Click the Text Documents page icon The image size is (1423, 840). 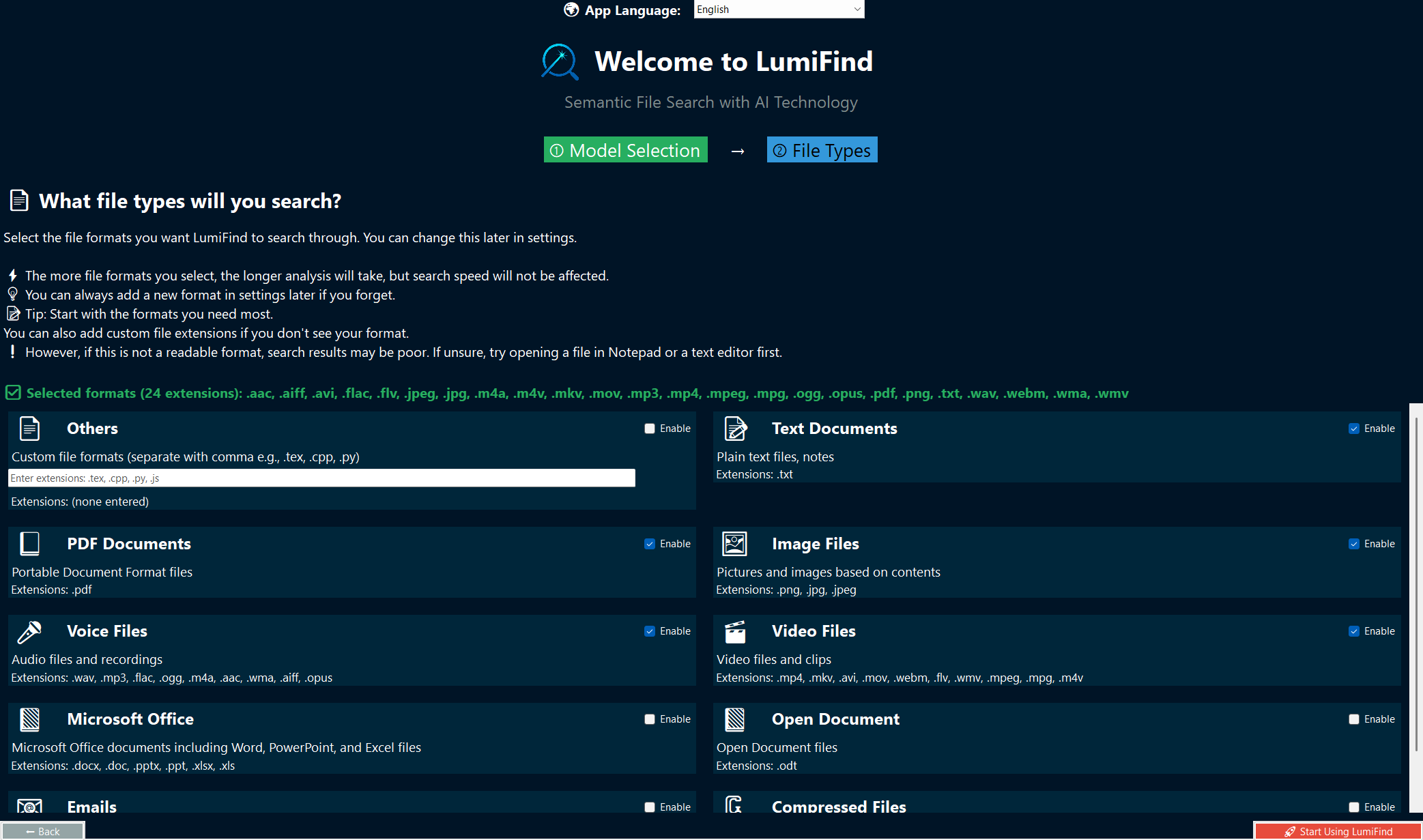point(734,429)
